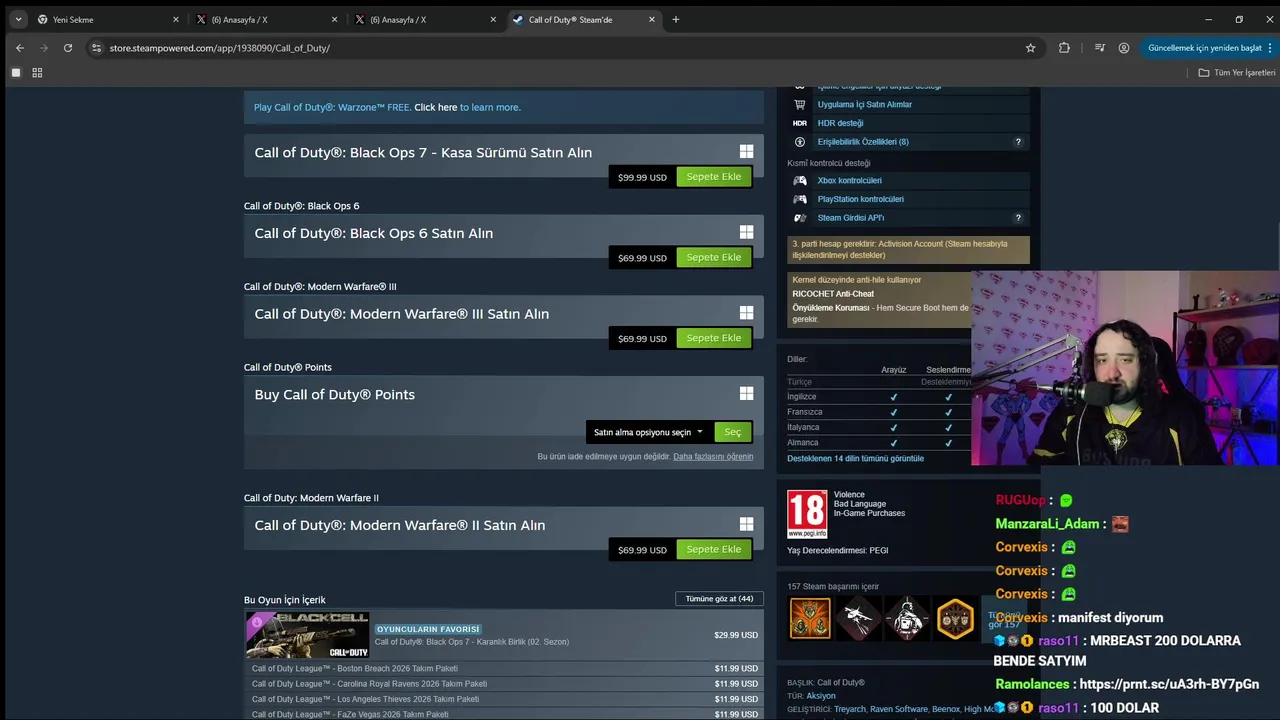Click the tab groups grid icon in bookmarks bar
1280x720 pixels.
(x=37, y=73)
